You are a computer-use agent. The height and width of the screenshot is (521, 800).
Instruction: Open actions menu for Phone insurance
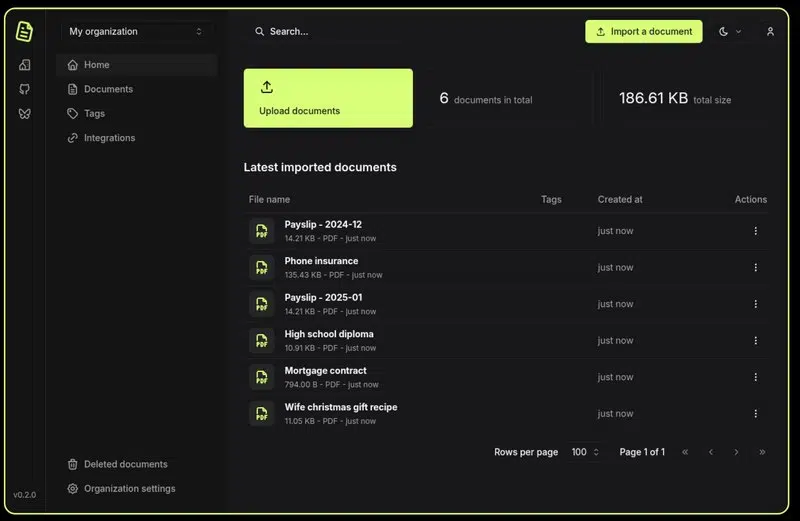click(756, 267)
